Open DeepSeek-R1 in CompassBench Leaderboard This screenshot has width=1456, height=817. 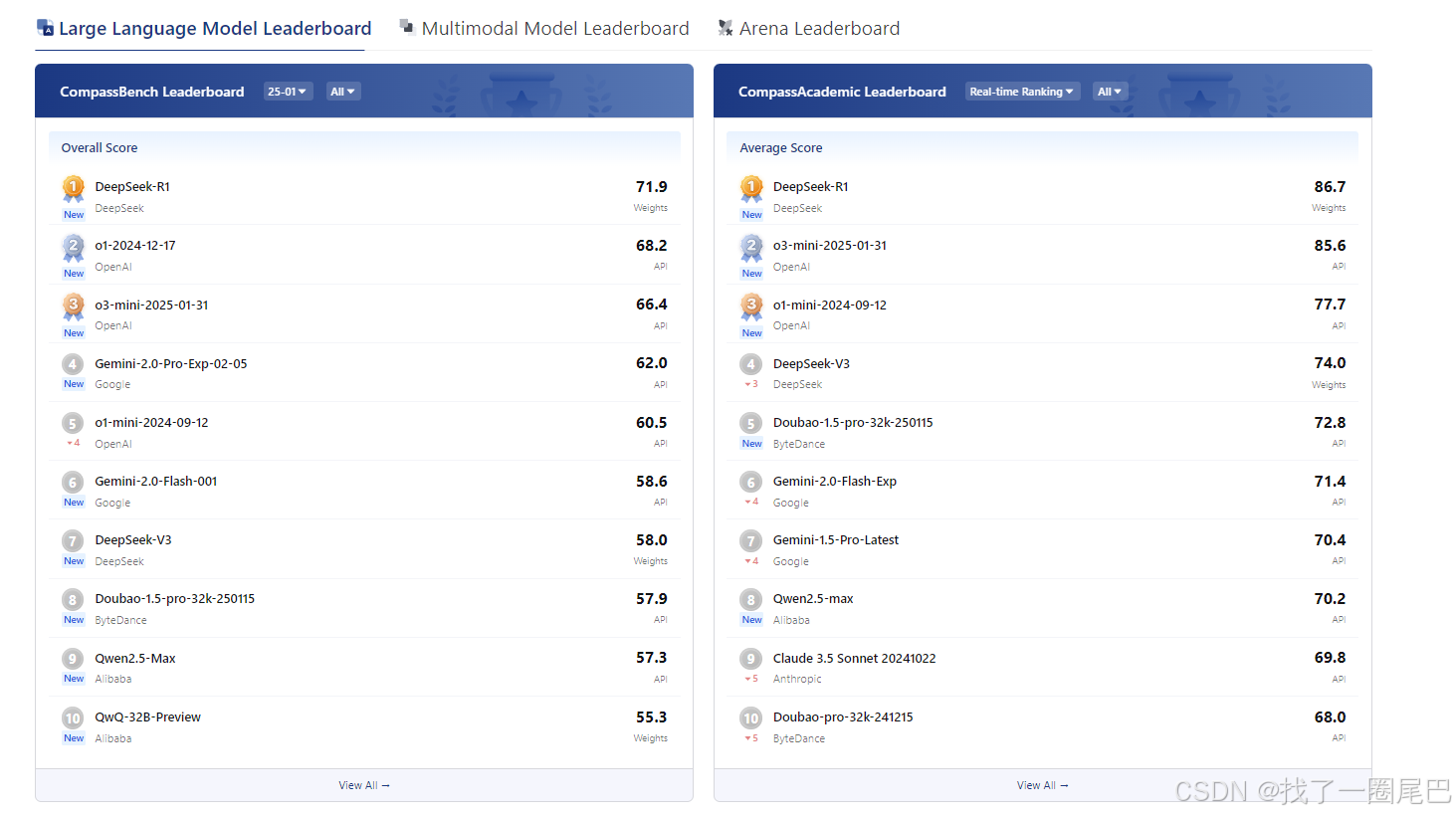click(132, 187)
